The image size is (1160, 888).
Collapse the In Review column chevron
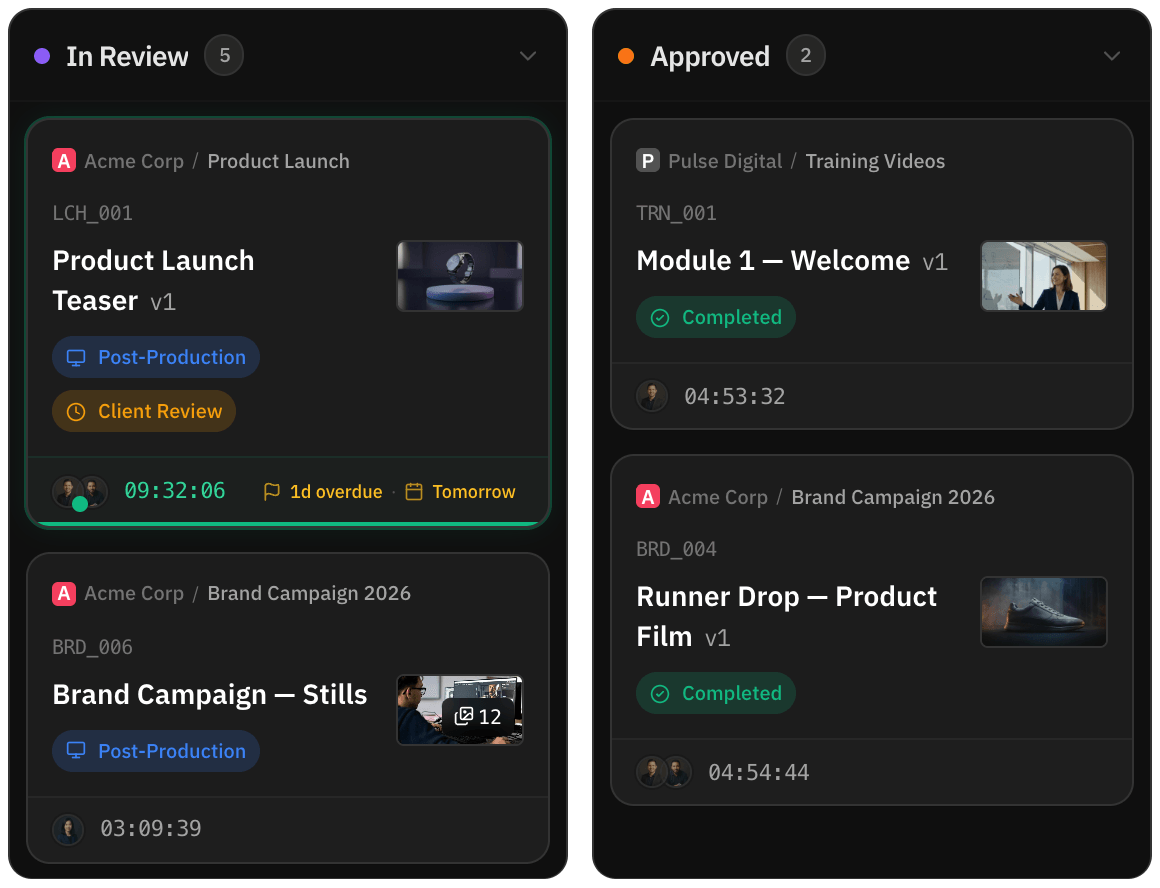527,56
